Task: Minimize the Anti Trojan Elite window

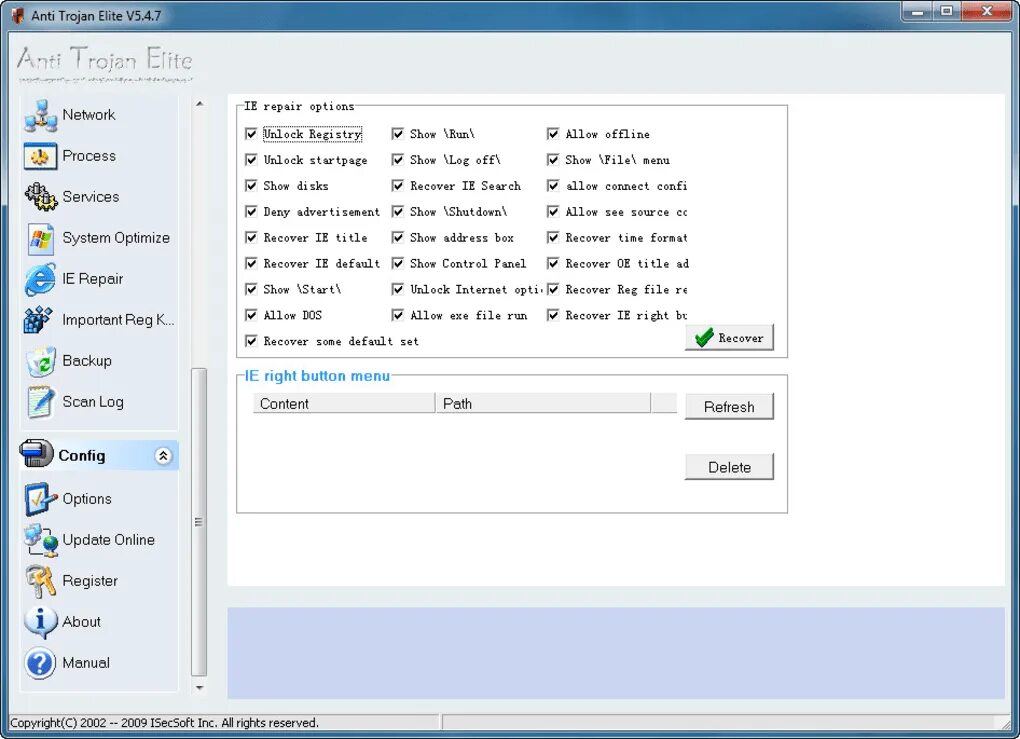Action: point(918,11)
